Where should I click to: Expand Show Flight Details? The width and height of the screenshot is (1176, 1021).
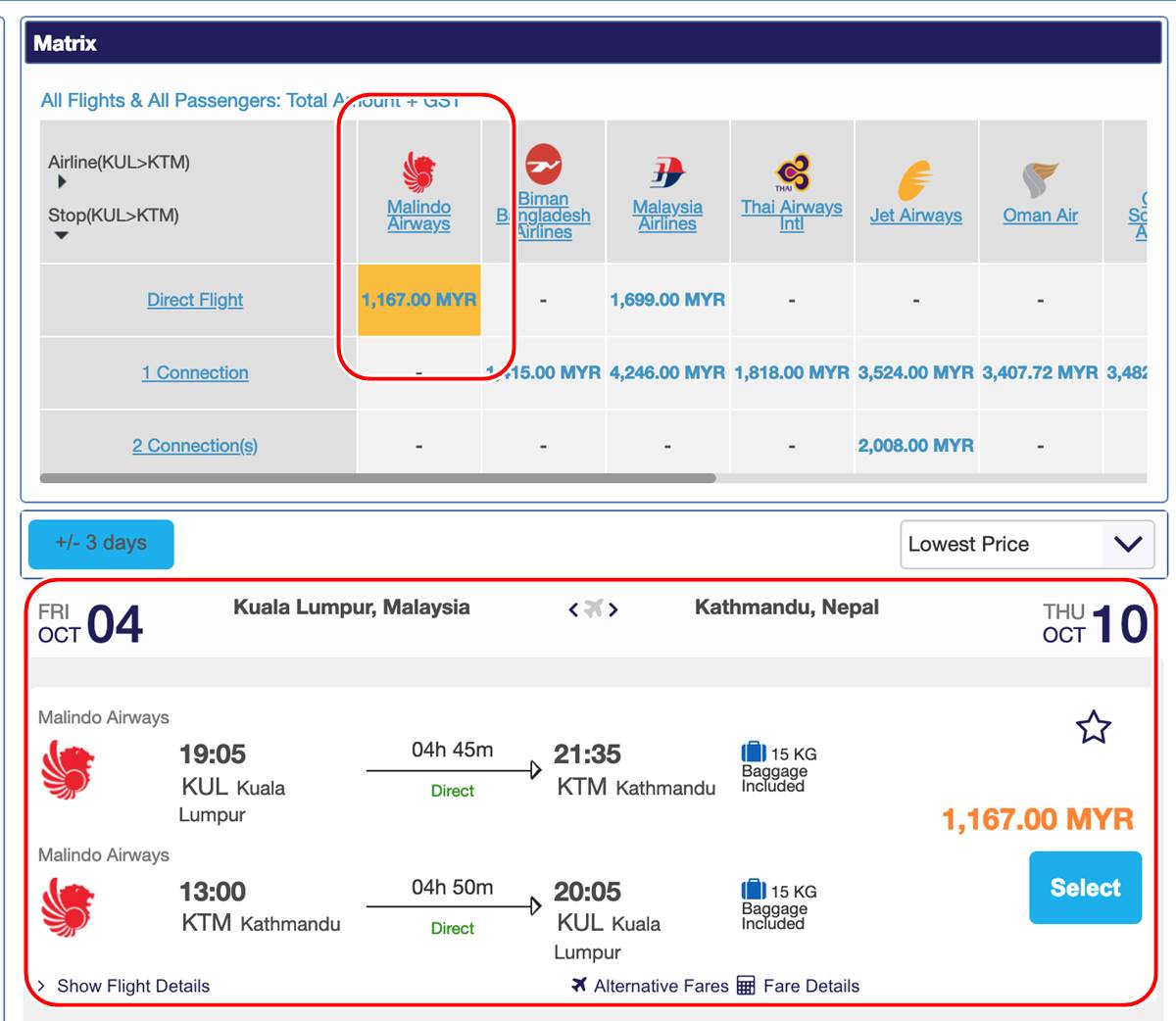point(133,986)
